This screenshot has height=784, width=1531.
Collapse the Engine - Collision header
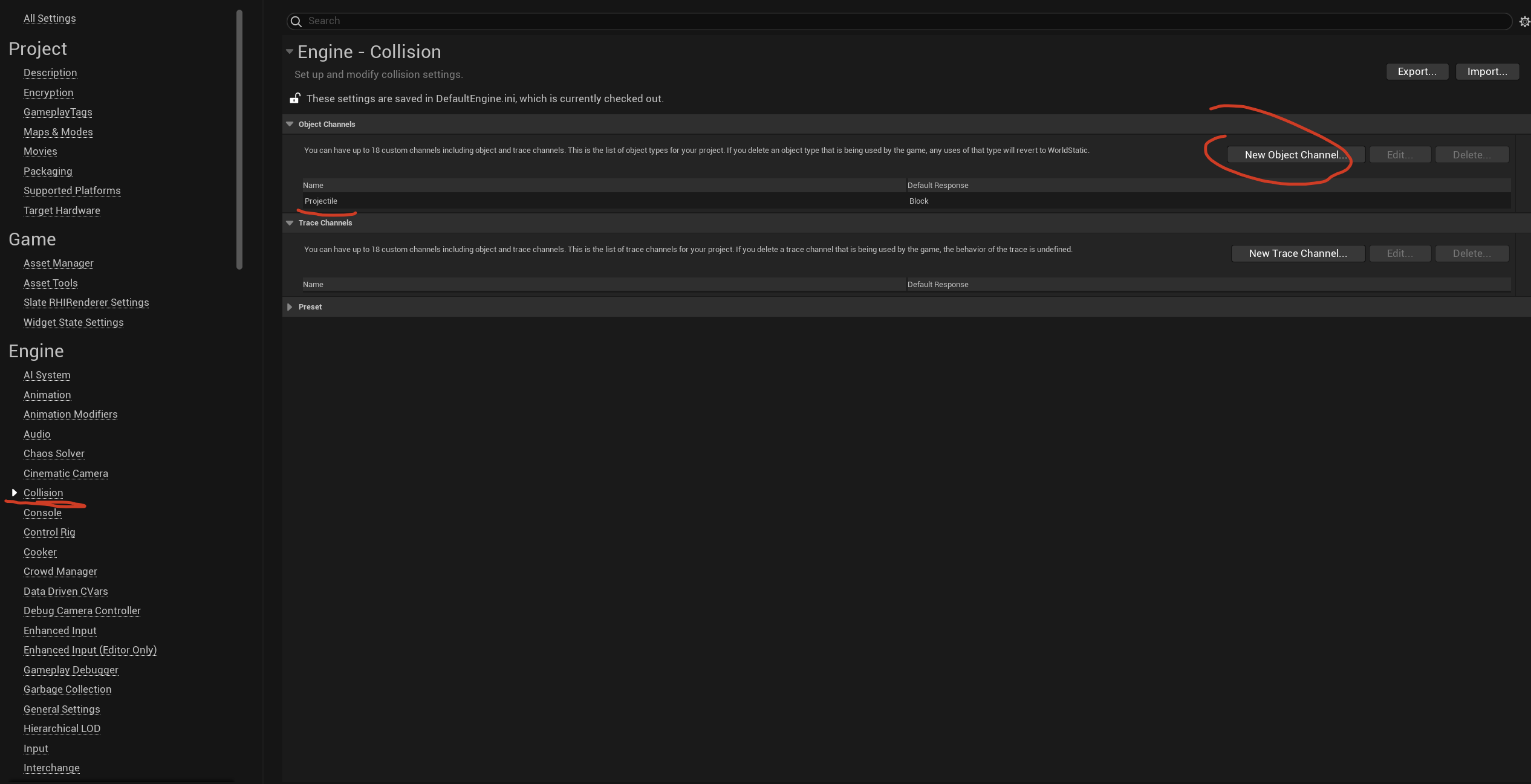tap(290, 52)
